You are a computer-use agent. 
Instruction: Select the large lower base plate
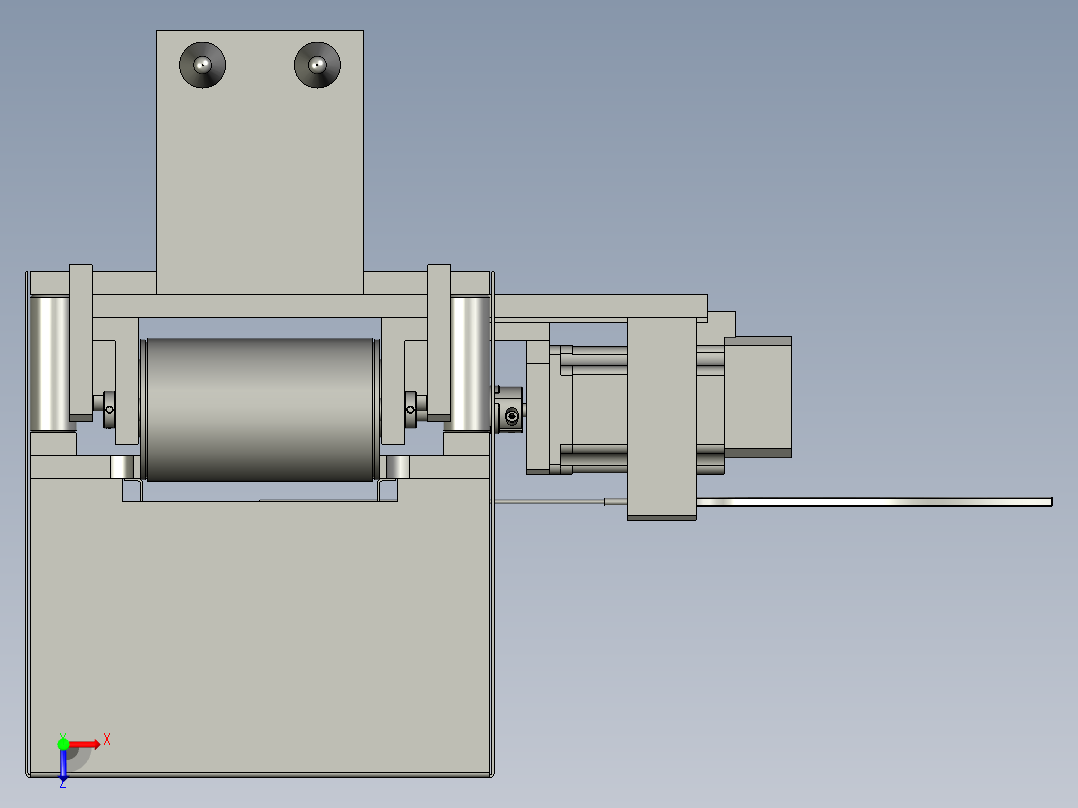pyautogui.click(x=260, y=626)
